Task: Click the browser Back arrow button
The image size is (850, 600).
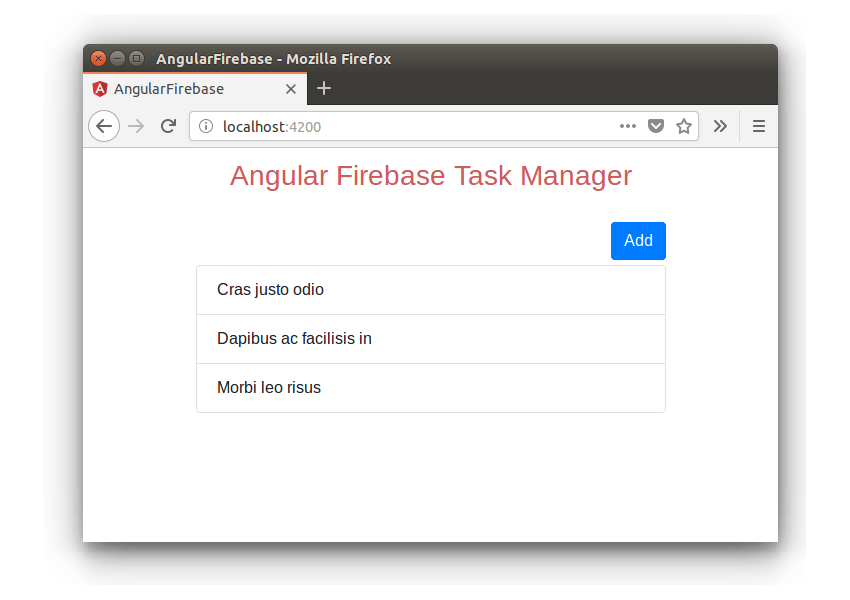Action: (x=104, y=126)
